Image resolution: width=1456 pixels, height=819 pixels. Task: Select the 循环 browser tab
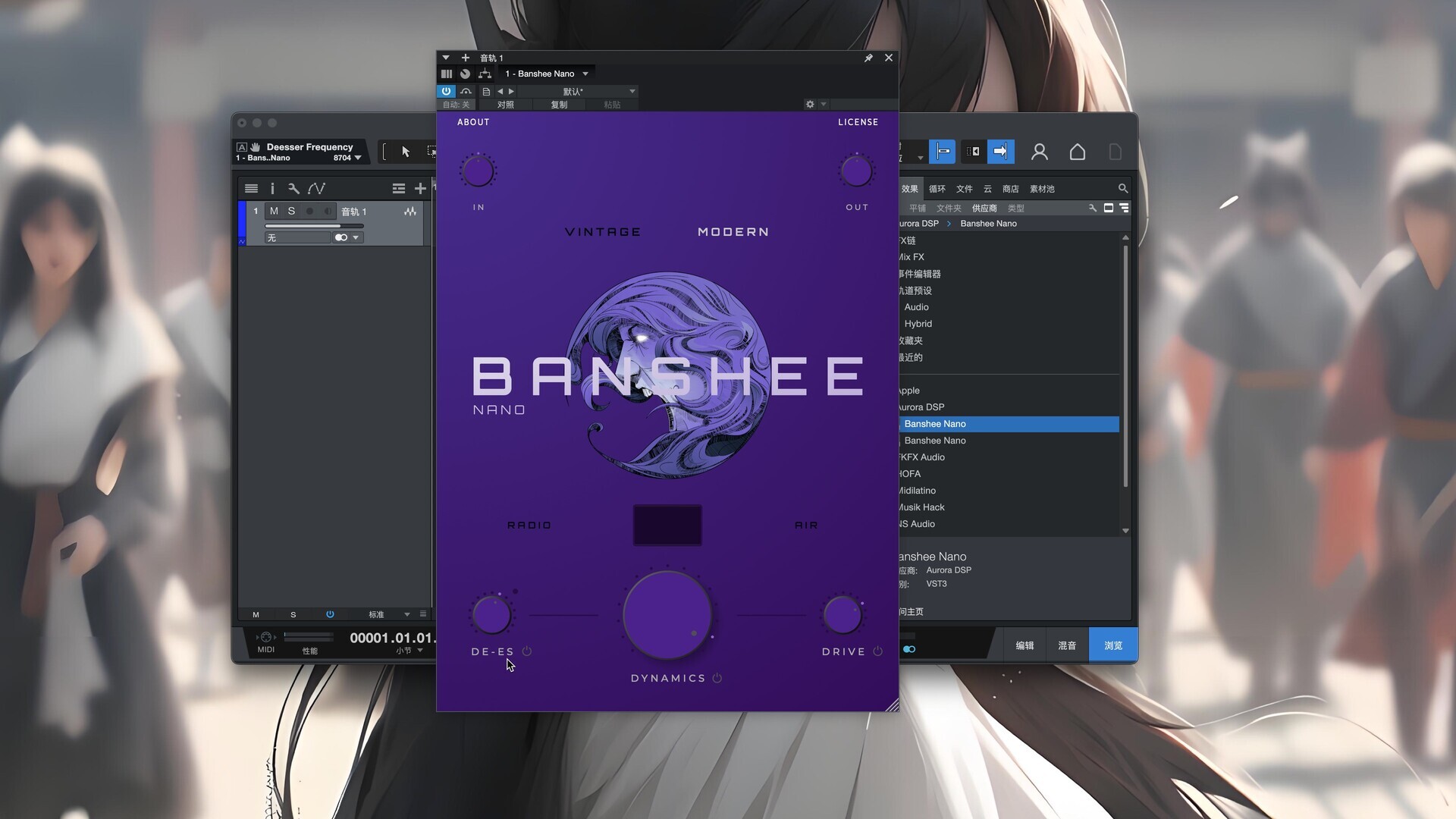click(x=937, y=189)
